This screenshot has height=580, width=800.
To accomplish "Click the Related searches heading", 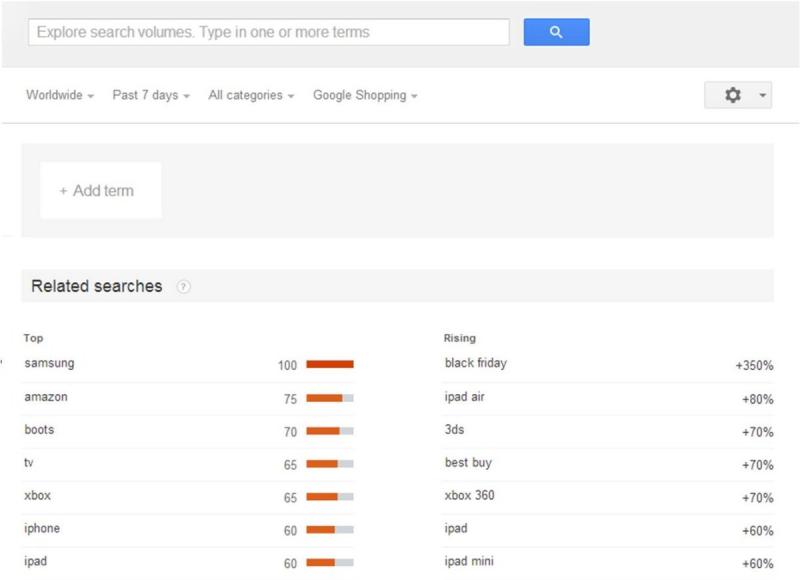I will coord(97,286).
